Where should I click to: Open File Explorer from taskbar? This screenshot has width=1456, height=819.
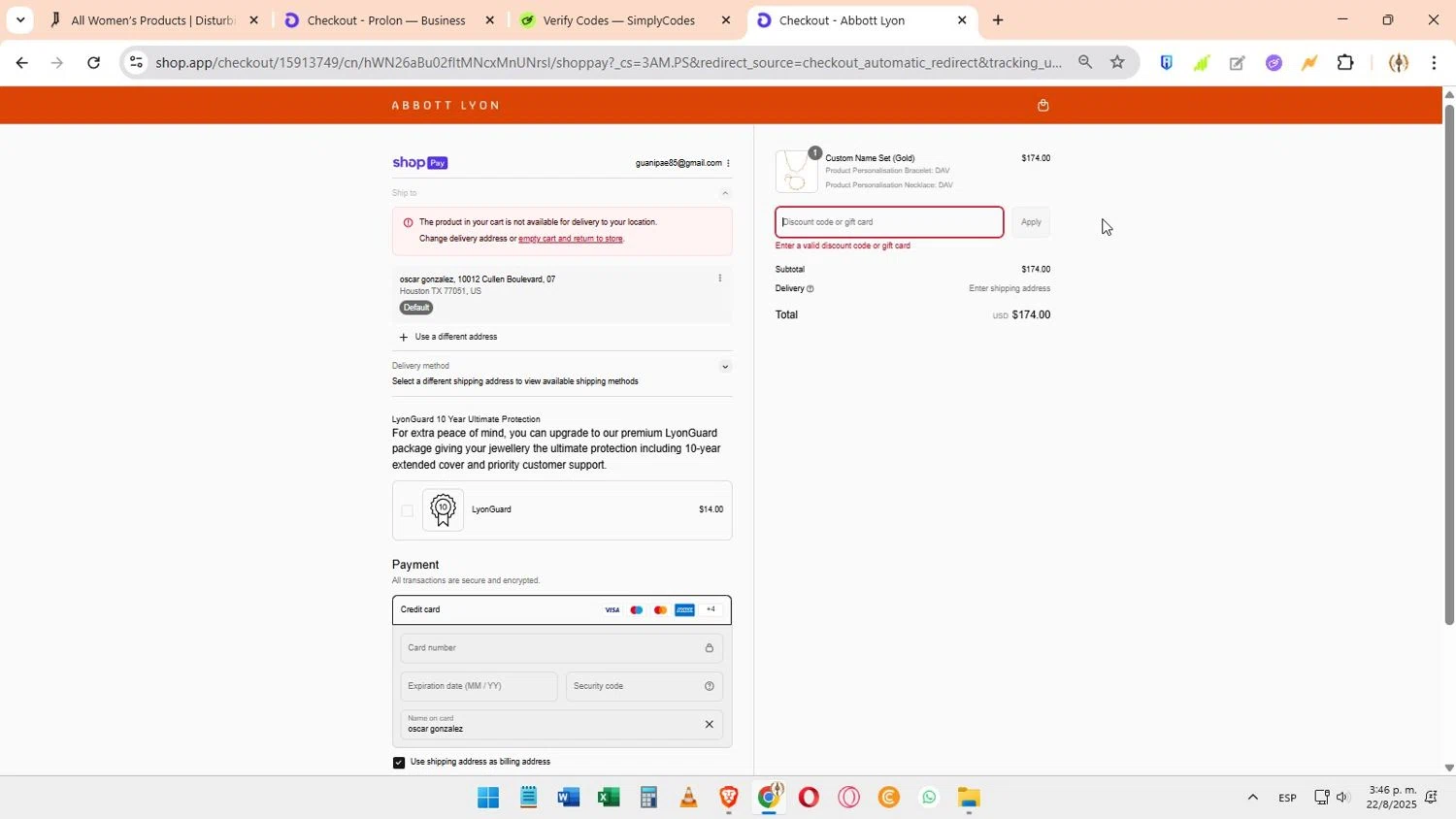pyautogui.click(x=969, y=798)
